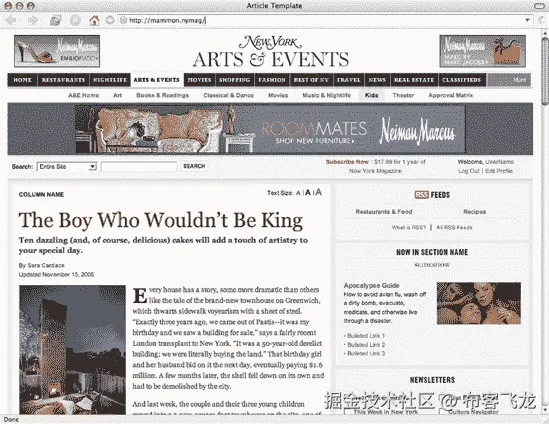Open the REAL ESTATE nav tab
This screenshot has height=424, width=549.
(x=414, y=80)
